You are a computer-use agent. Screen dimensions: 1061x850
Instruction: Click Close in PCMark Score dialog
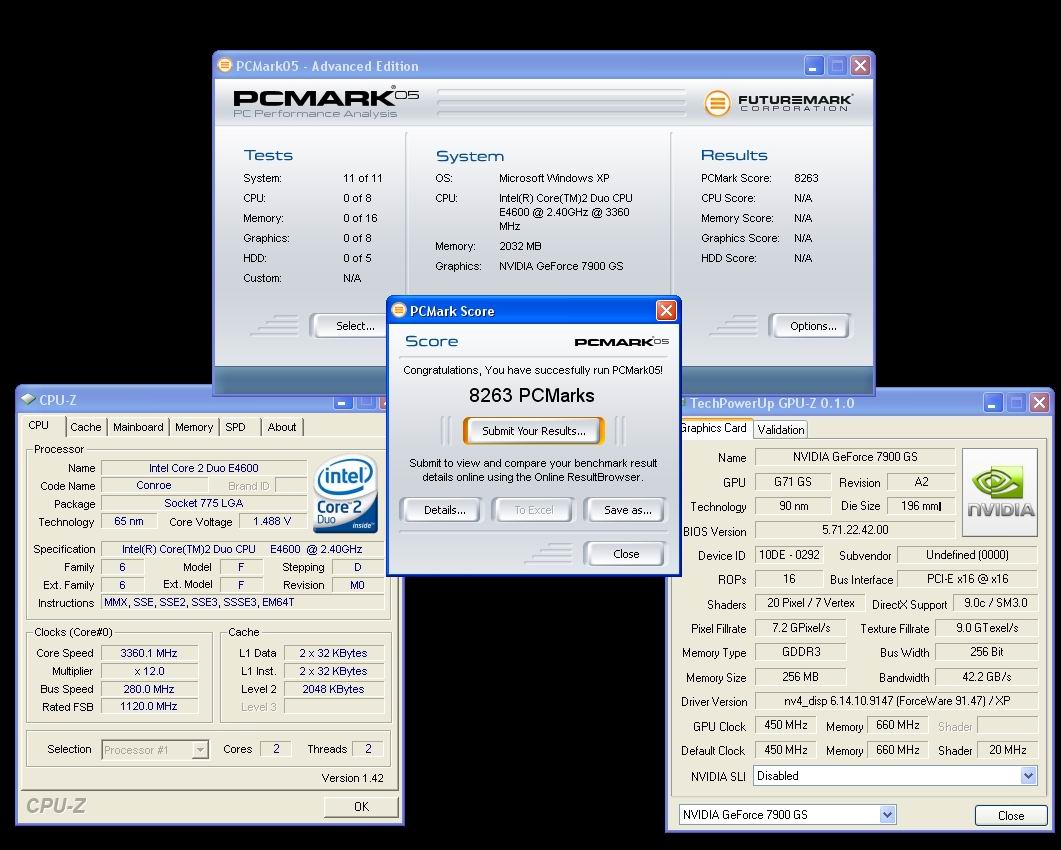click(x=626, y=554)
